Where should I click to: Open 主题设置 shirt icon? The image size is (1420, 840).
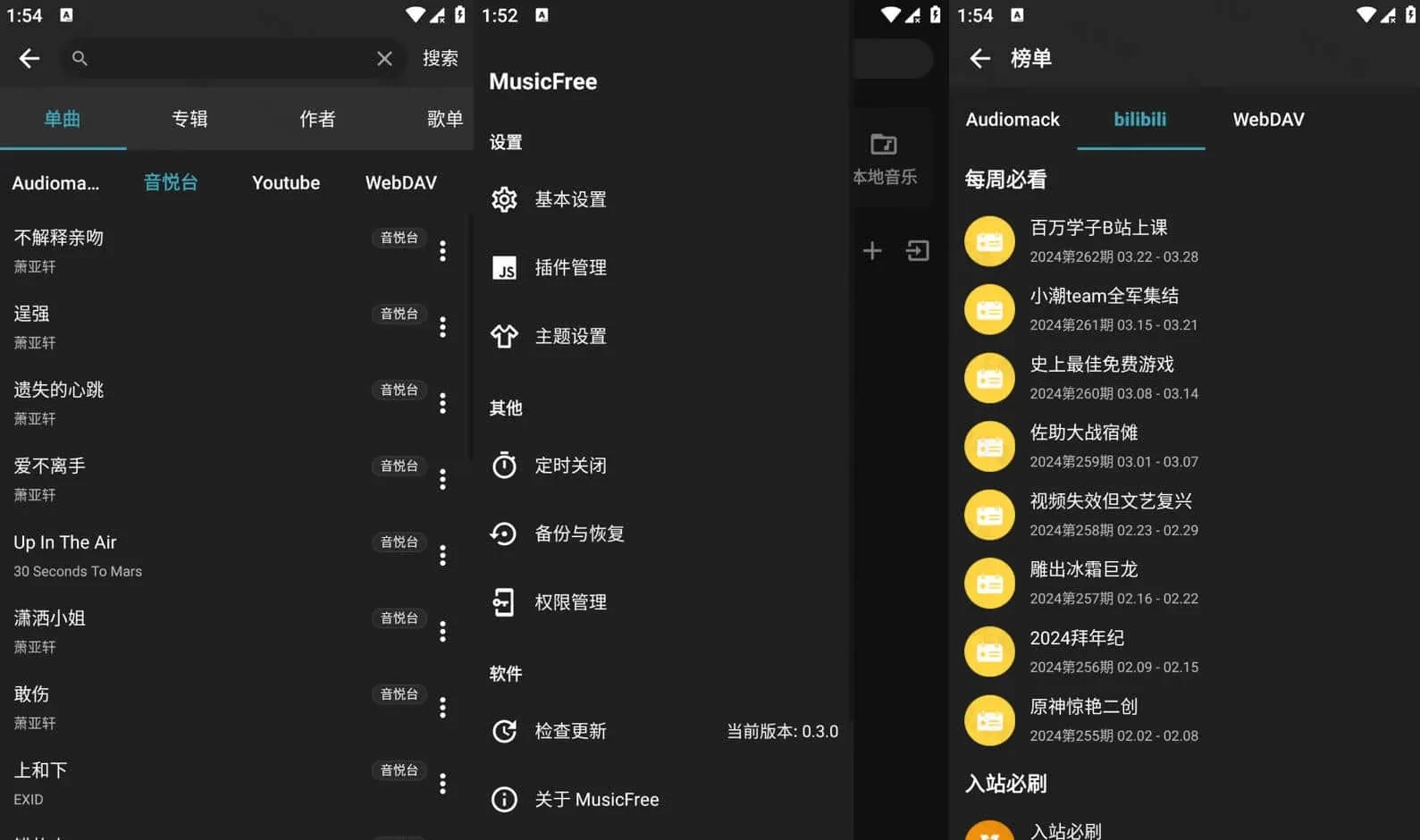pyautogui.click(x=504, y=336)
